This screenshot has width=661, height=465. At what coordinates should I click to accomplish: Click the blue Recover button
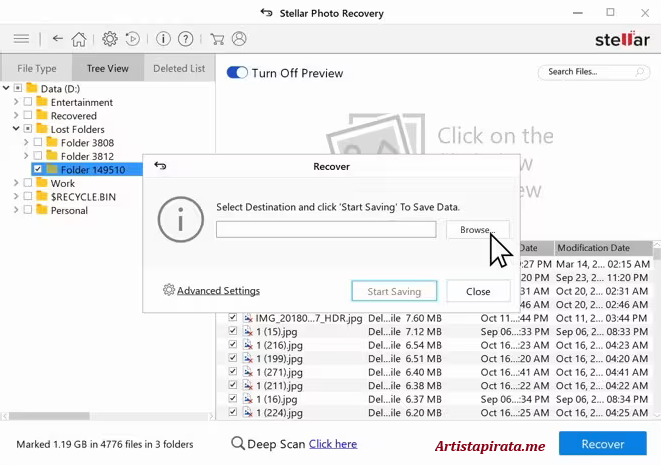(x=603, y=443)
